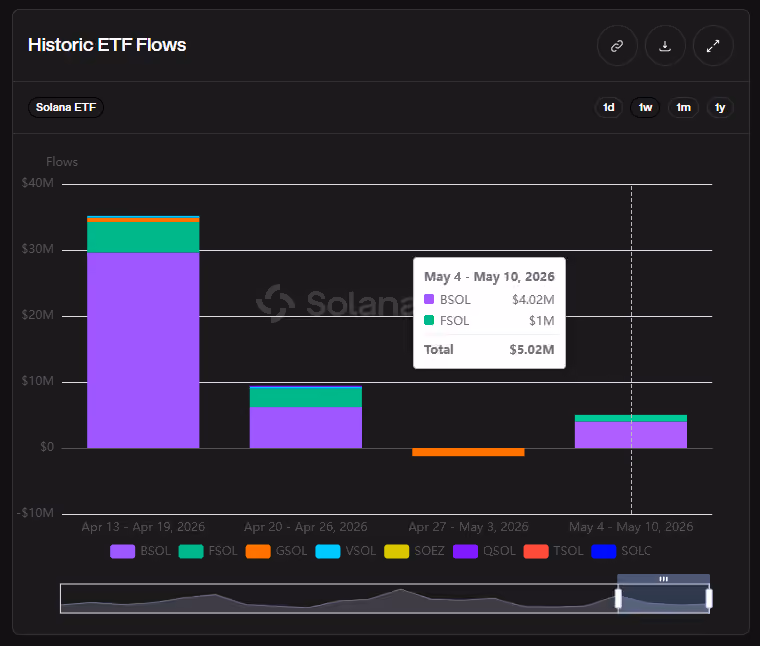Click the FSOL segment of the Apr 13 bar

[x=143, y=237]
